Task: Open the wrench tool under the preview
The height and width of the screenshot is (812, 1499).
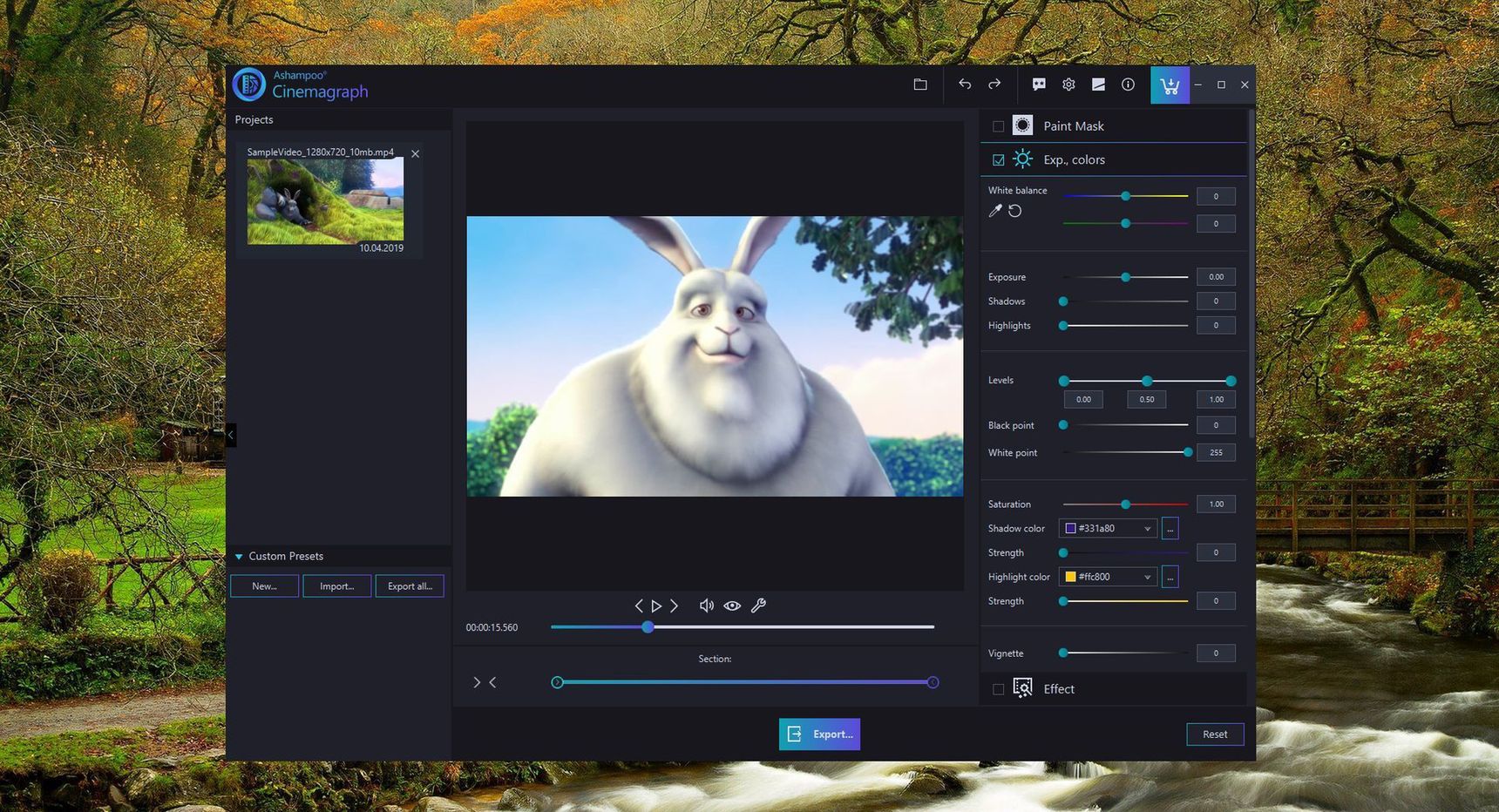Action: pos(758,606)
